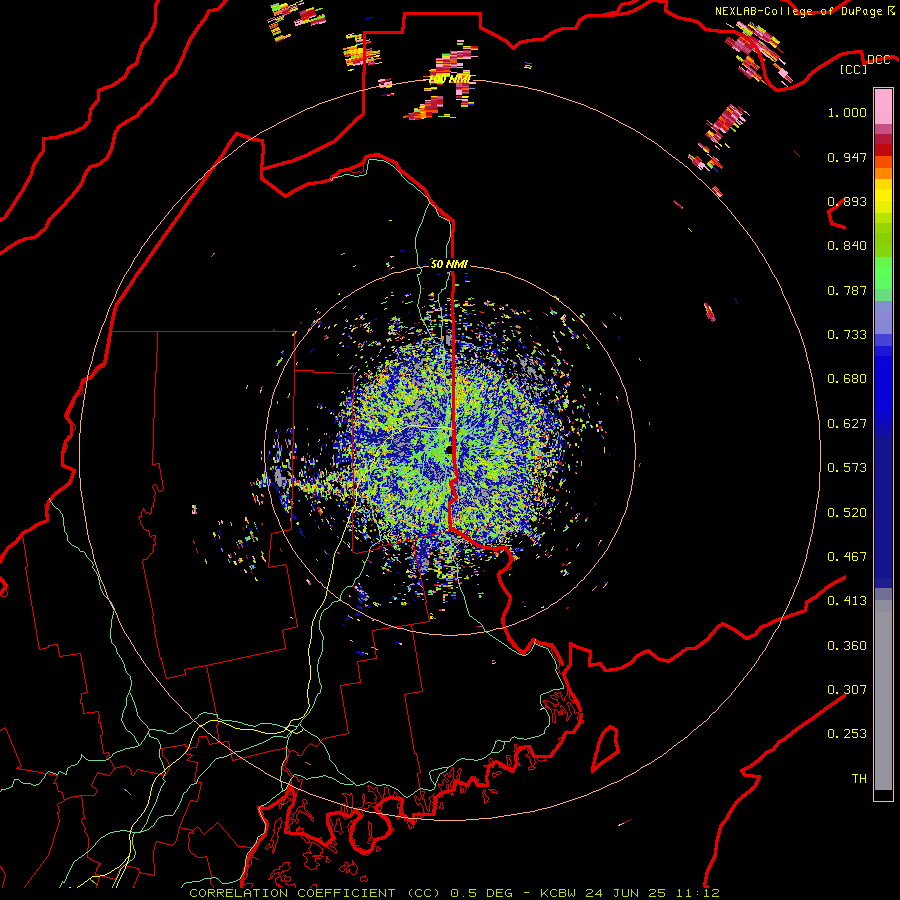Pick the red swatch on the color bar
This screenshot has height=900, width=900.
click(883, 150)
